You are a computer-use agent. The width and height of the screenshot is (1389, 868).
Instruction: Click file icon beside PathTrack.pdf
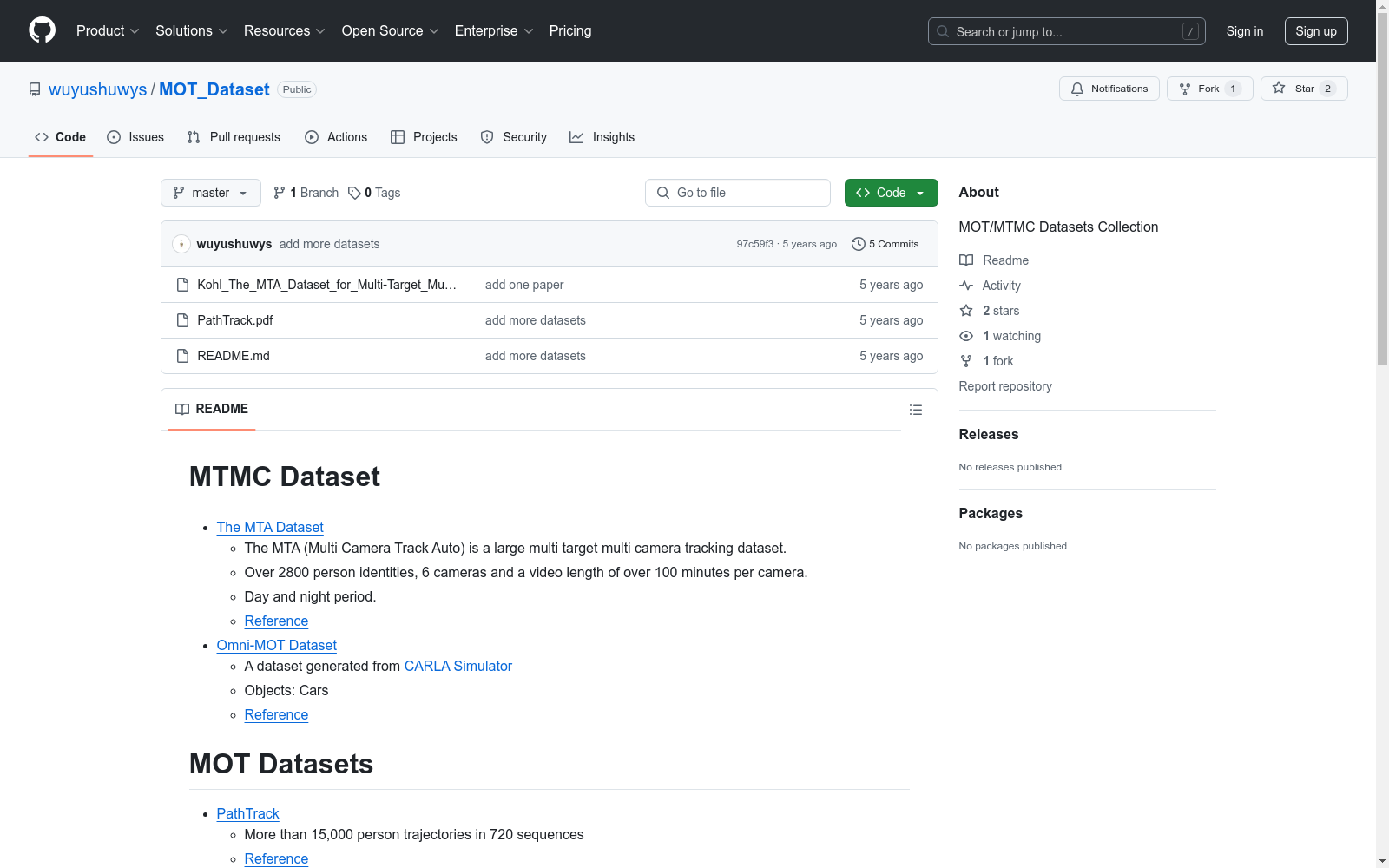click(x=182, y=320)
